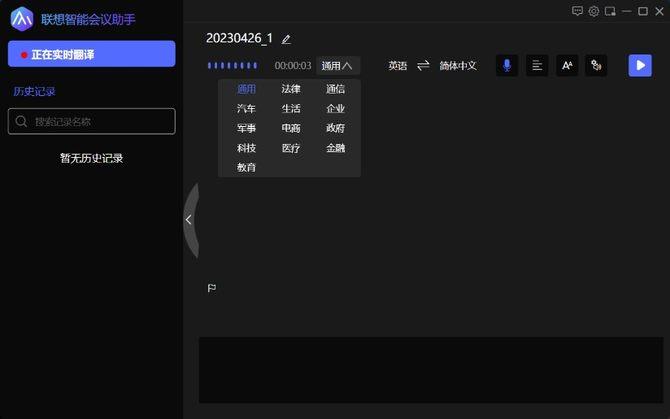Screen dimensions: 670x419
Task: Collapse the sidebar with the left arrow
Action: coord(191,220)
